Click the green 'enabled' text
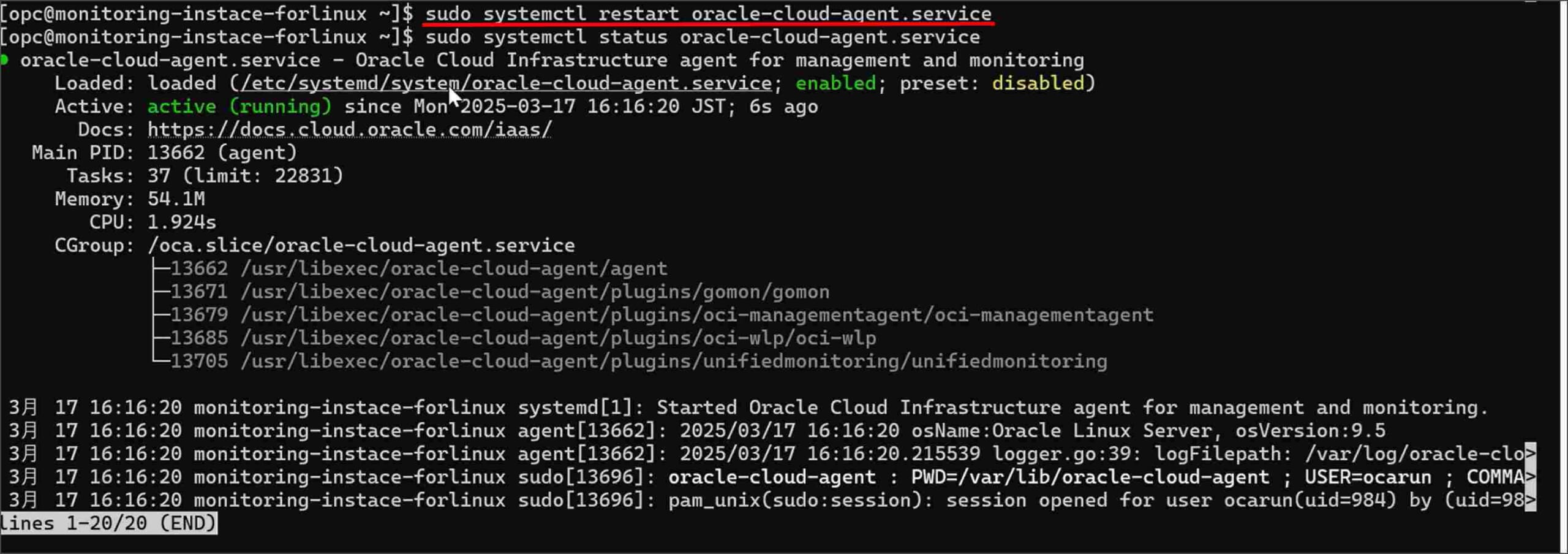Image resolution: width=1568 pixels, height=554 pixels. click(x=835, y=83)
